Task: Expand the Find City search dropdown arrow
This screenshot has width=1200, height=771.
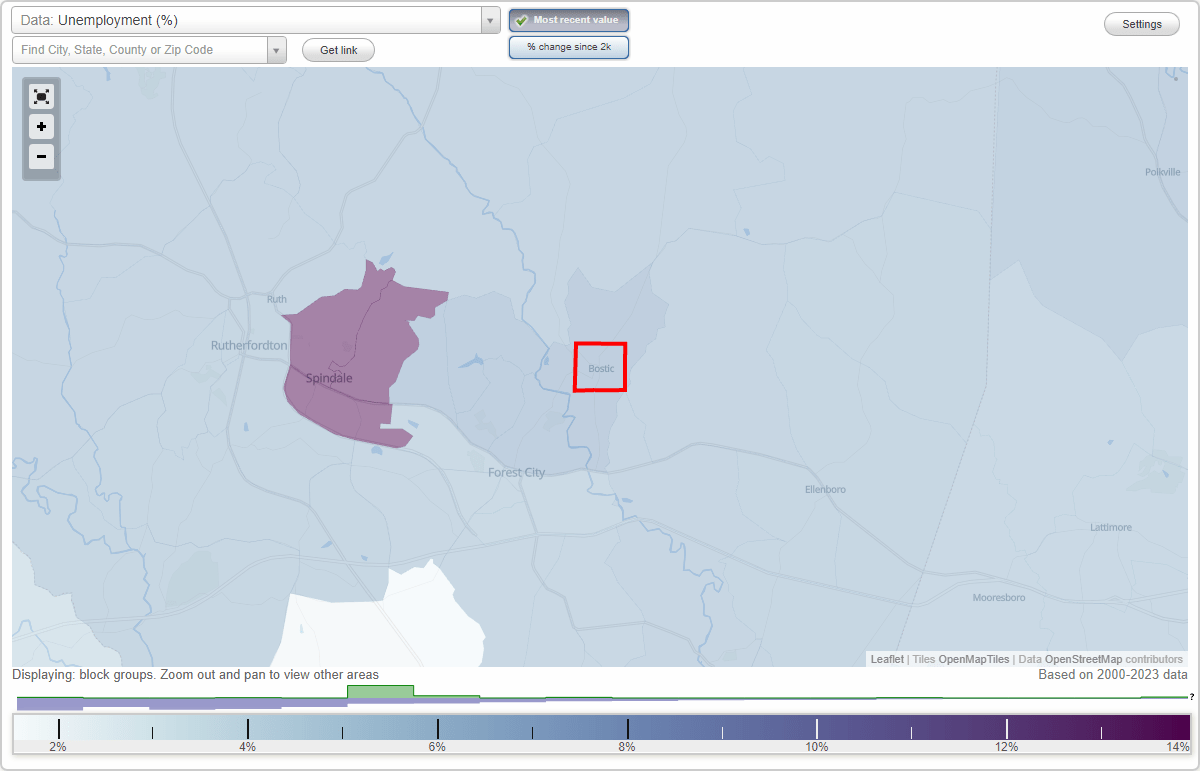Action: [277, 49]
